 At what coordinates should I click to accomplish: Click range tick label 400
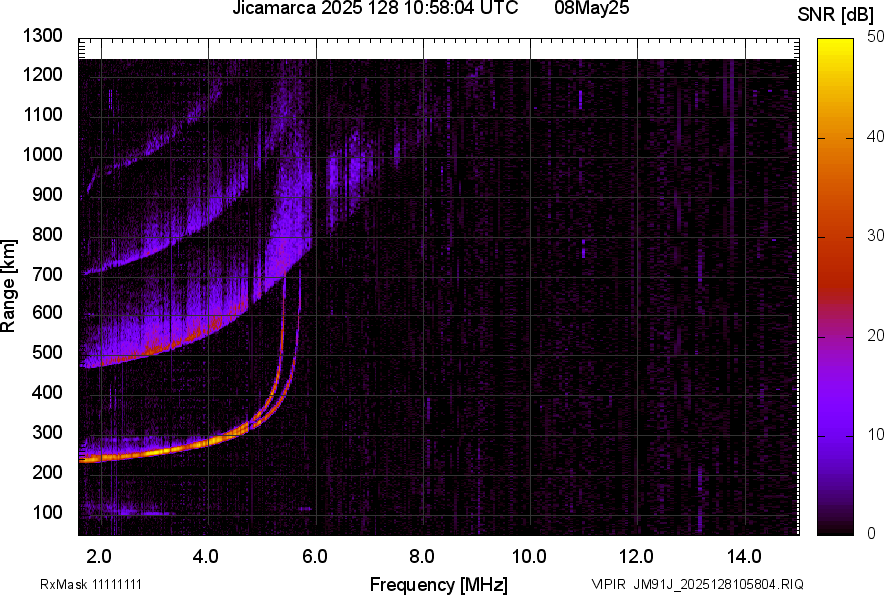[x=47, y=392]
